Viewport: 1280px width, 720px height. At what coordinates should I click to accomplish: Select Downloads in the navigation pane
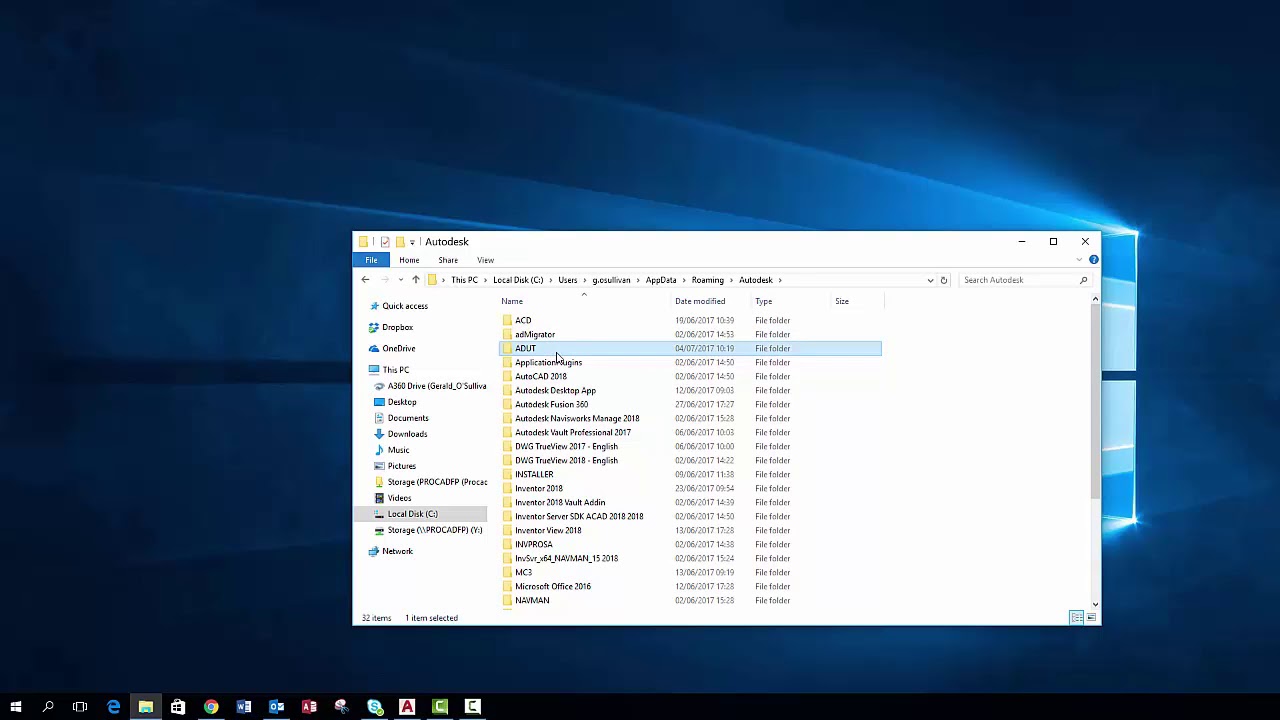click(407, 434)
